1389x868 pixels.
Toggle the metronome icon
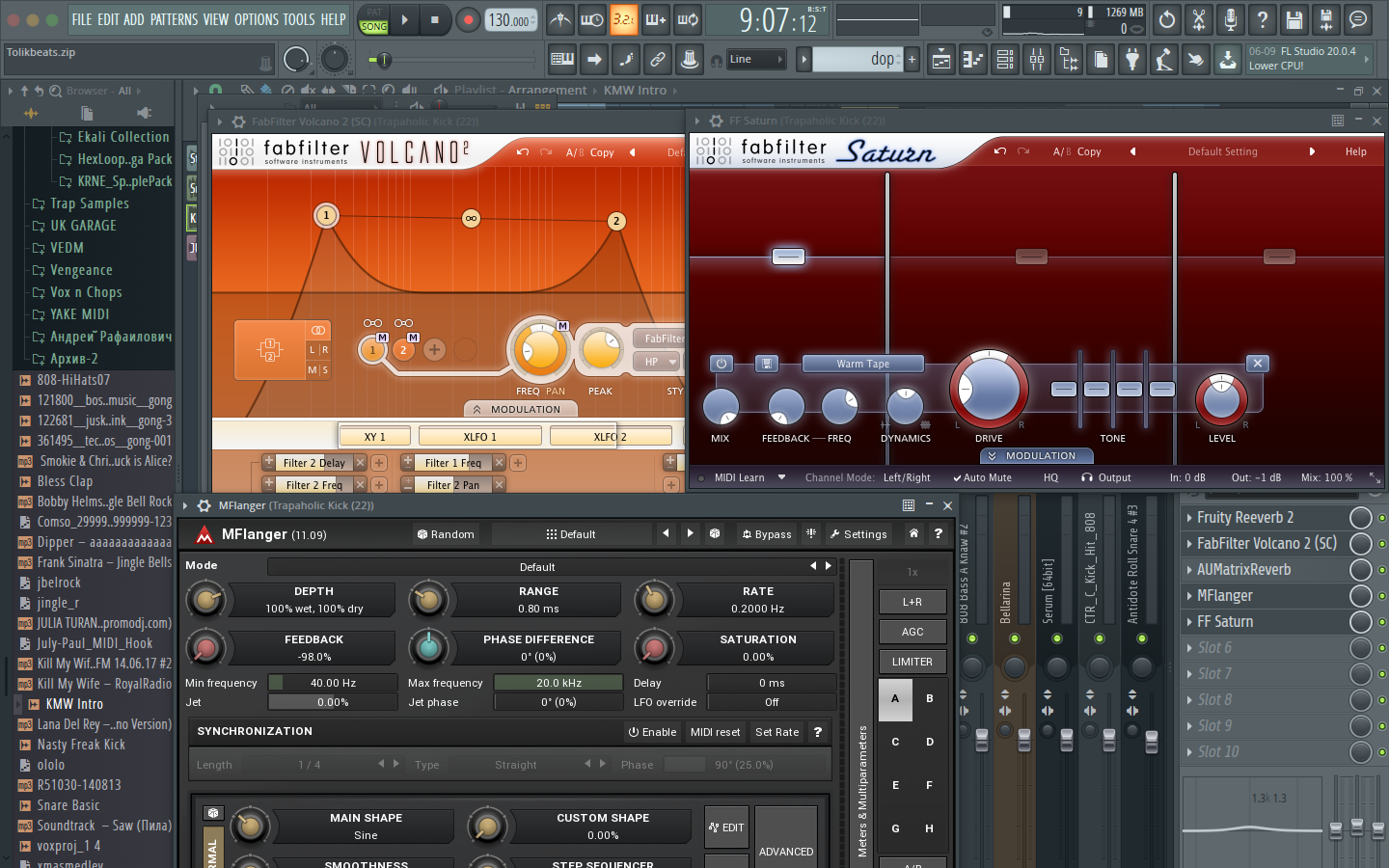point(559,19)
